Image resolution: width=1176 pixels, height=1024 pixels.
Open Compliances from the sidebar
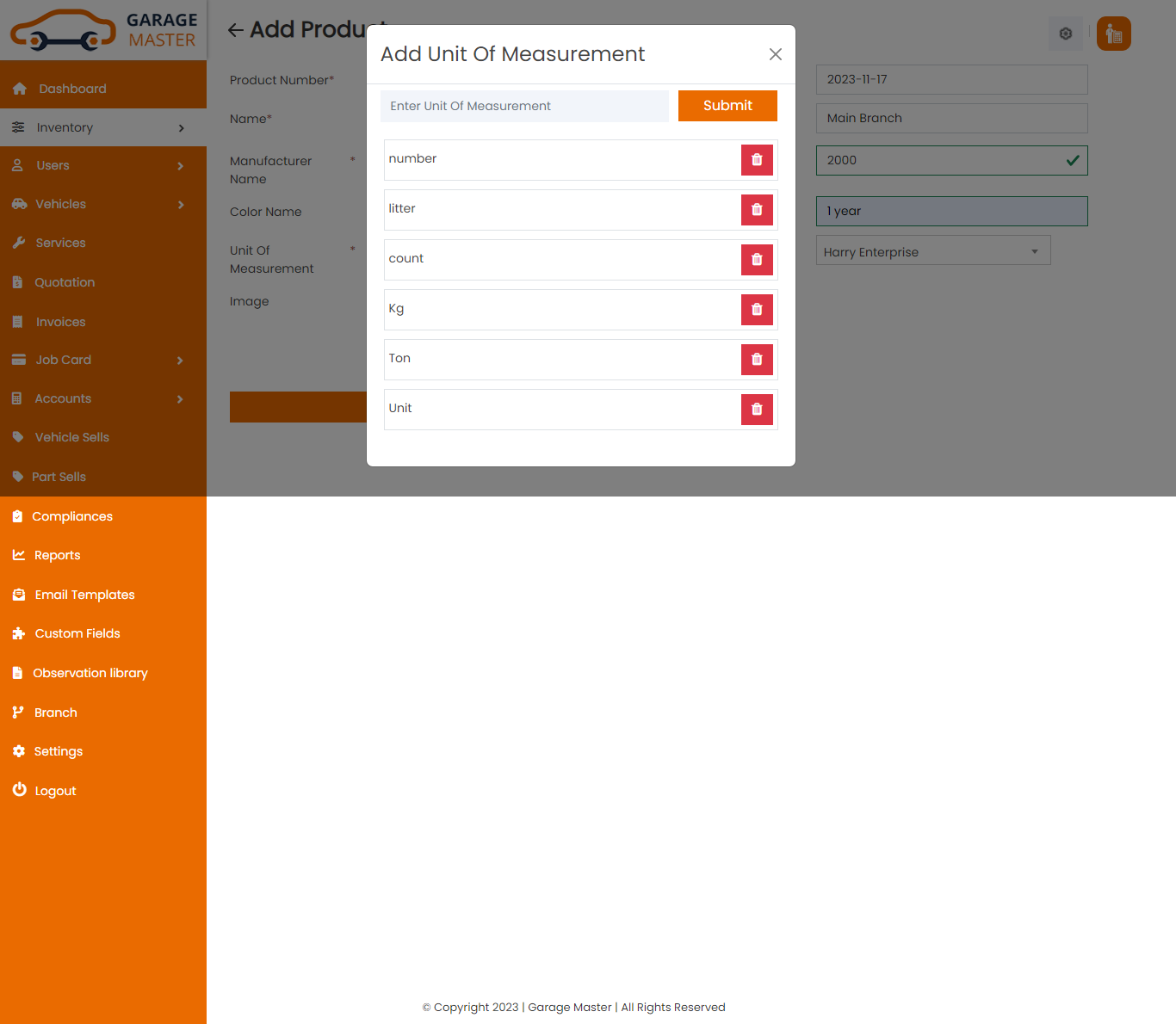pyautogui.click(x=72, y=516)
